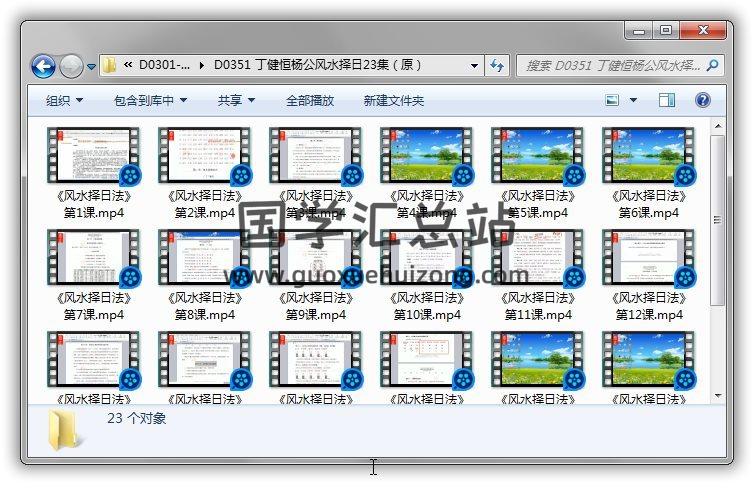Open the view options dropdown arrow
This screenshot has height=489, width=754.
[x=633, y=100]
